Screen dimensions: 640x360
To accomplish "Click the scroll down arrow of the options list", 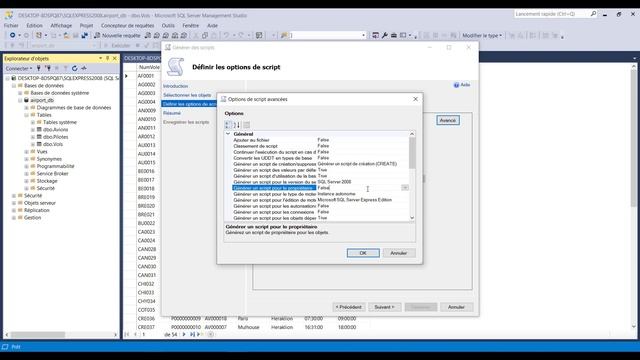I will coord(412,218).
